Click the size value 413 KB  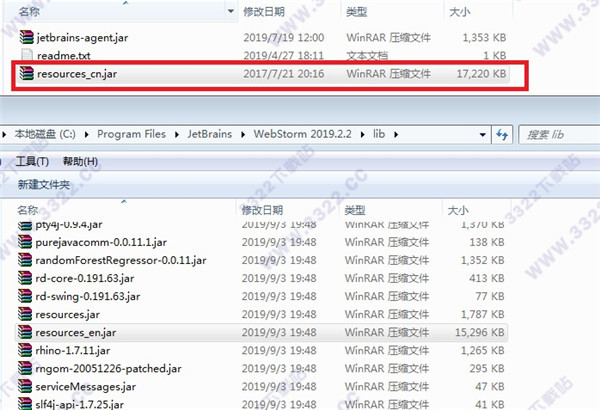[487, 278]
